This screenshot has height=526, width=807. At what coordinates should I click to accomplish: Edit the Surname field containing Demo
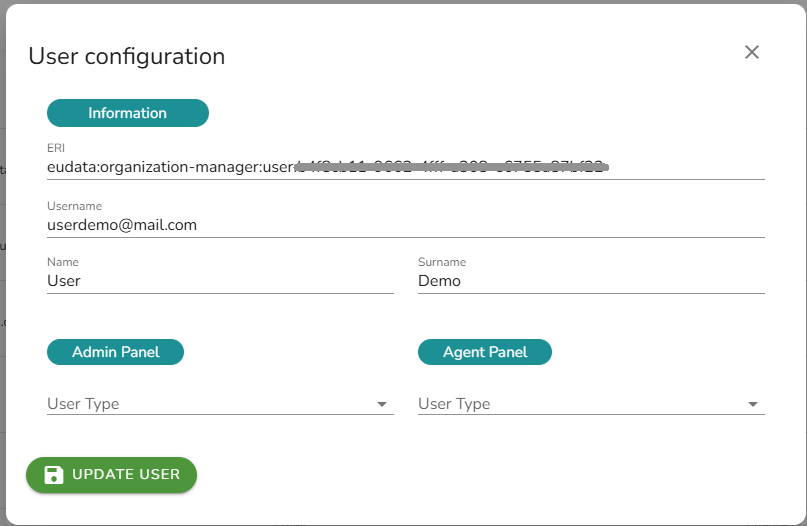(x=591, y=281)
